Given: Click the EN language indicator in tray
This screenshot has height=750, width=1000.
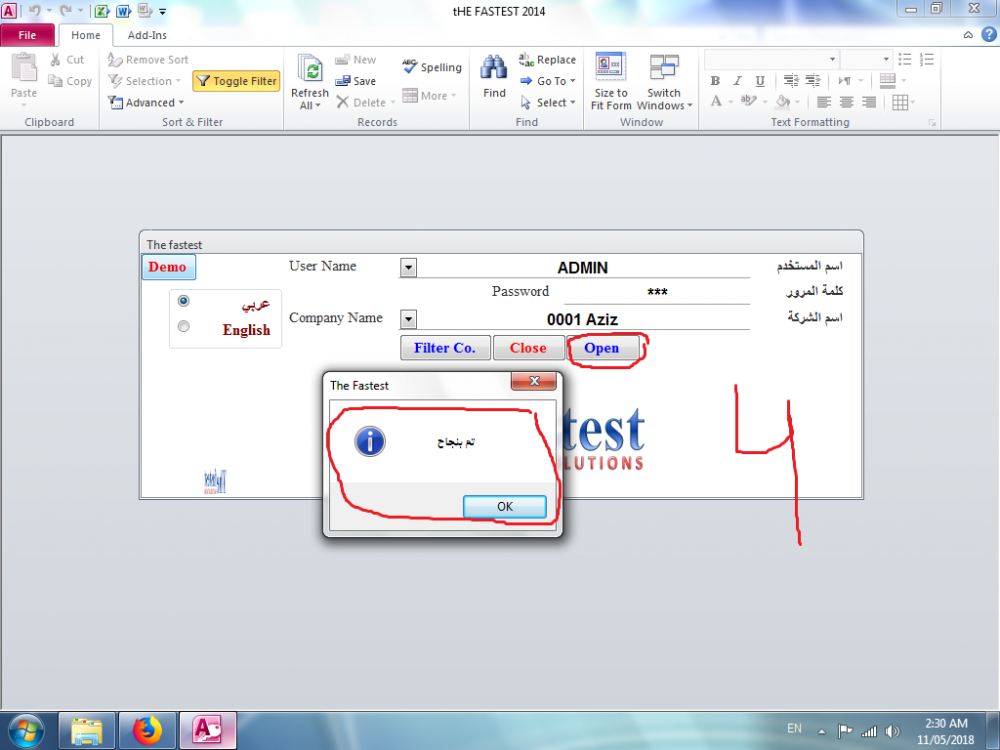Looking at the screenshot, I should click(794, 728).
